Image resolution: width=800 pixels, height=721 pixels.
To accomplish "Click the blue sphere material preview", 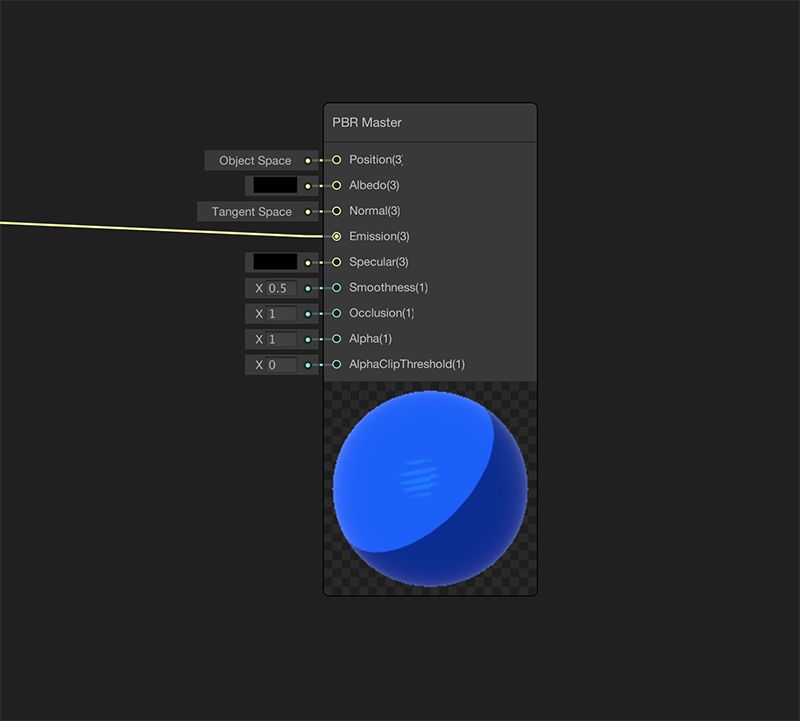I will [430, 488].
